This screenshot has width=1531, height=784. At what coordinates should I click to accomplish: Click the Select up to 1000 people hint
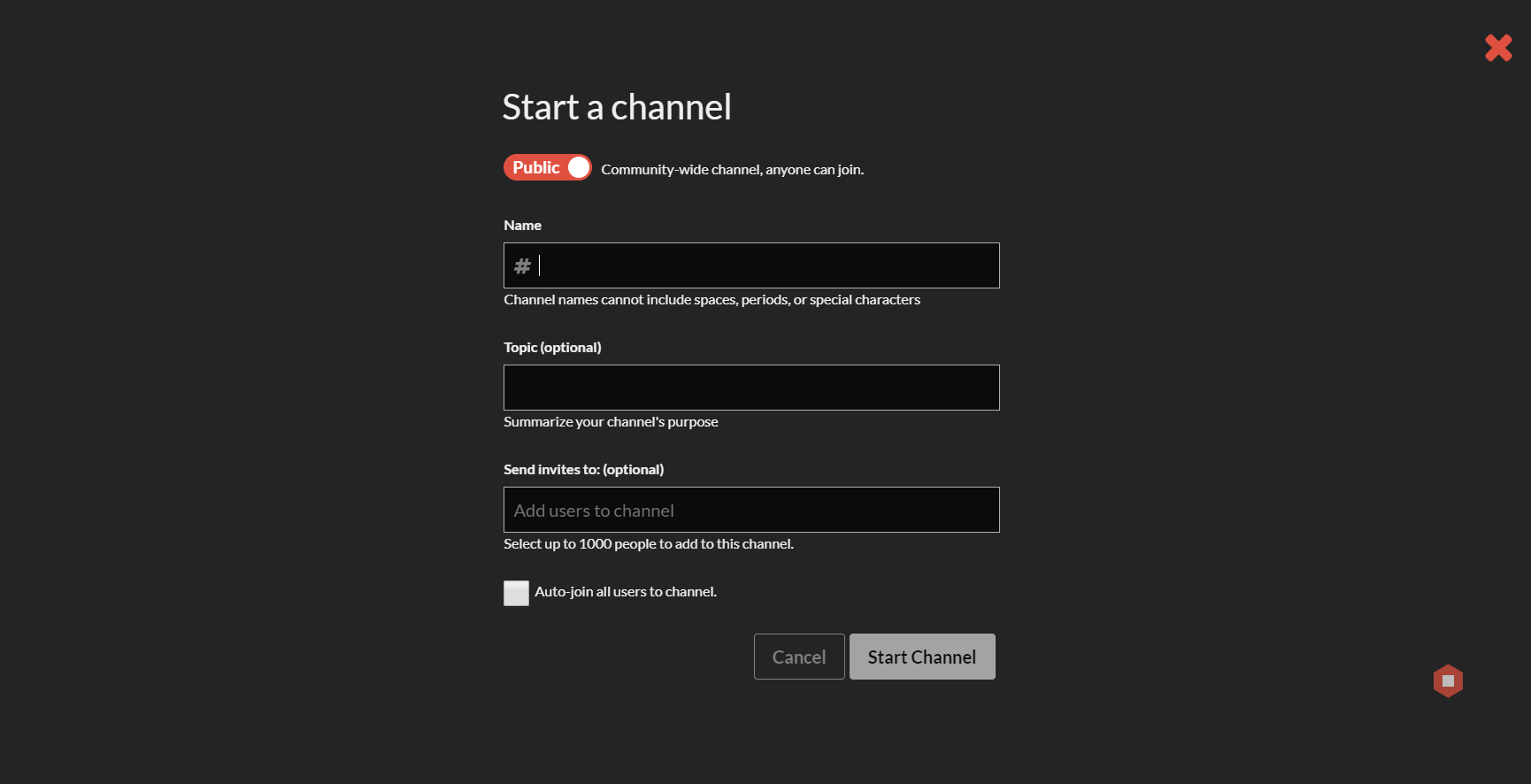649,544
